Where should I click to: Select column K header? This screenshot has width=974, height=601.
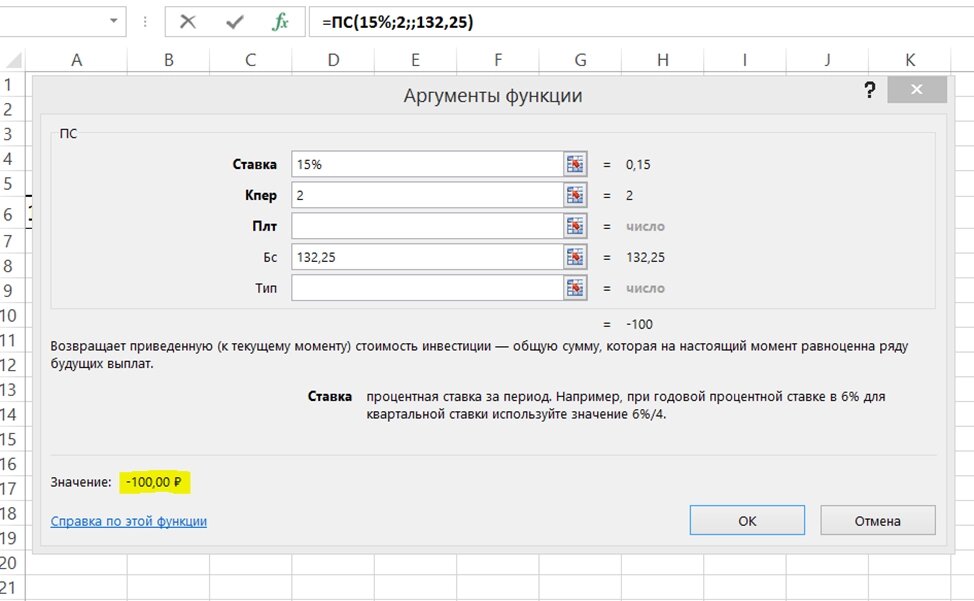pyautogui.click(x=910, y=60)
